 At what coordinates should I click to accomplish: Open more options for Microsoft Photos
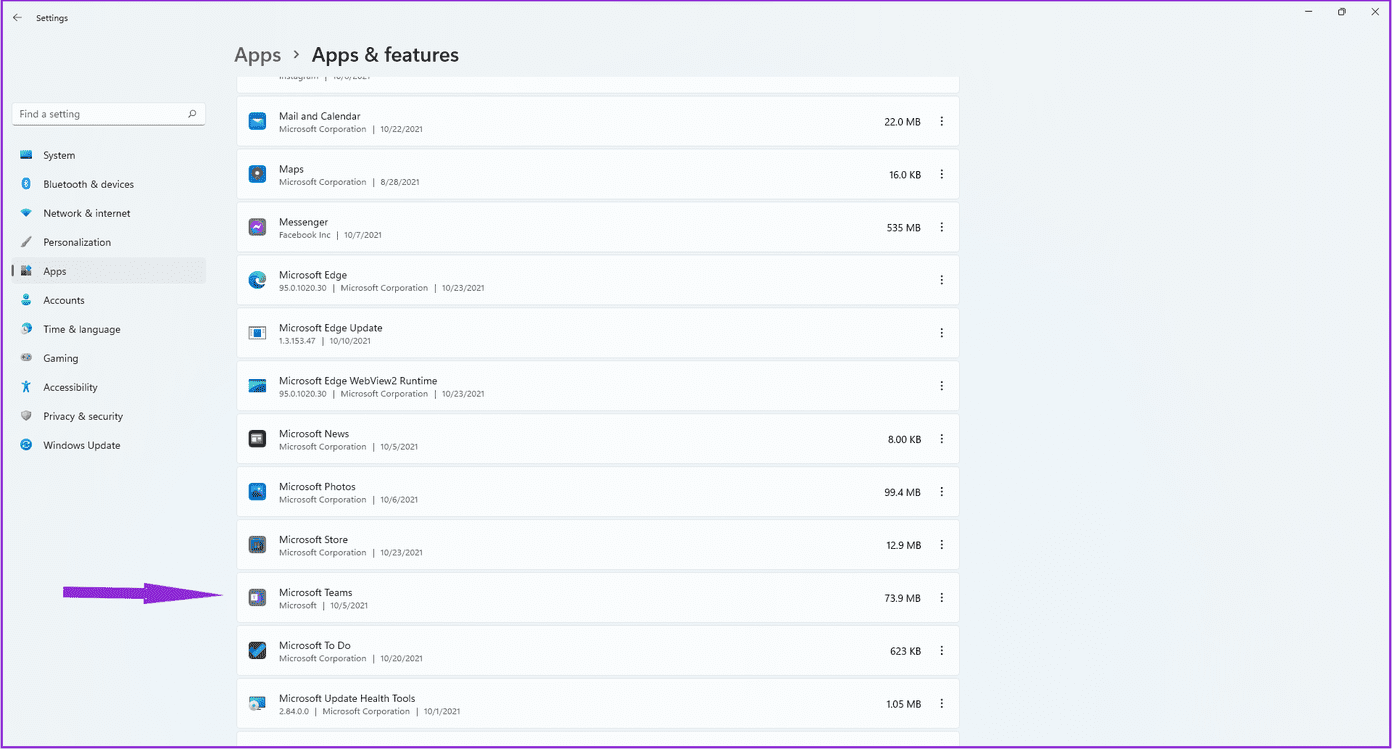[941, 493]
